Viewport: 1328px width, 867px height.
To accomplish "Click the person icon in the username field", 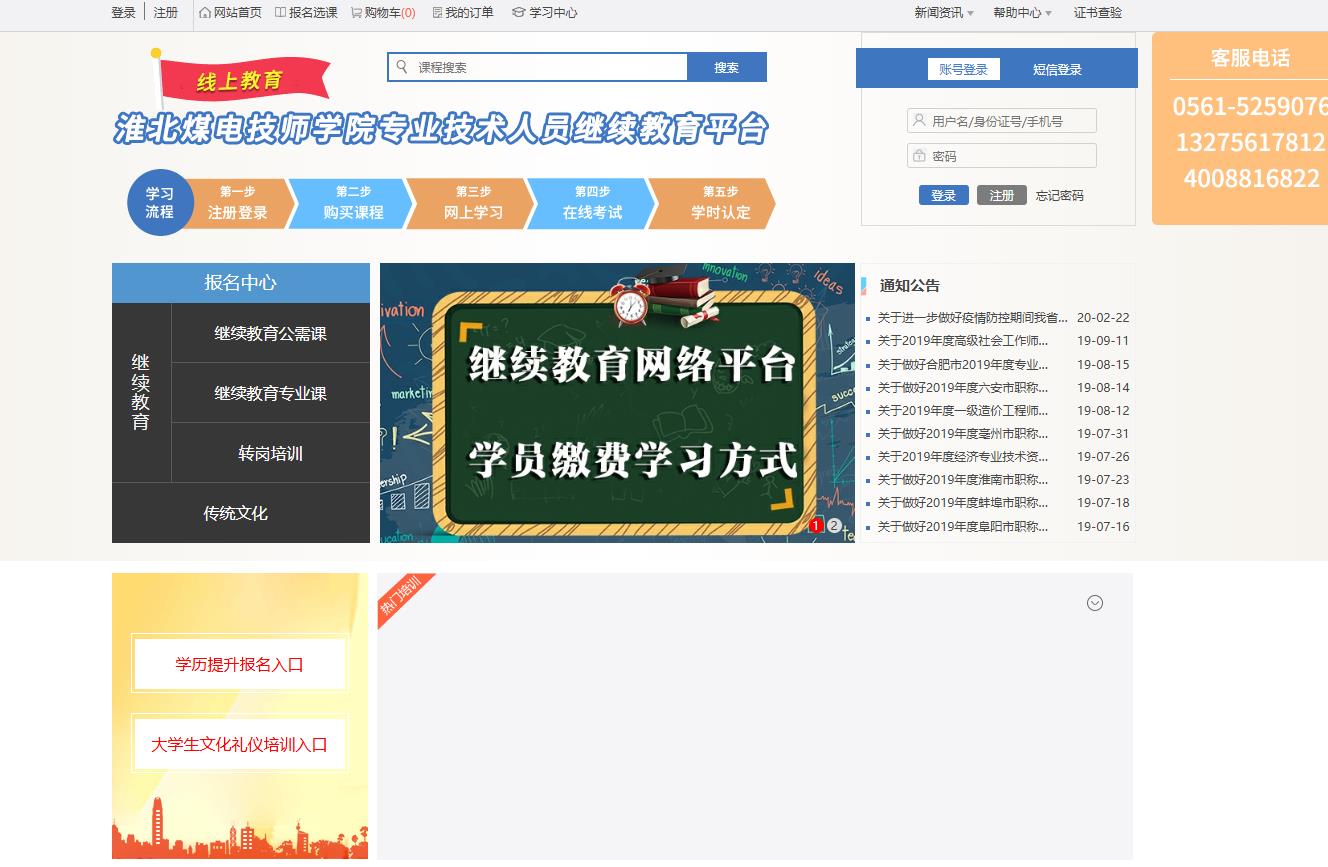I will click(x=918, y=120).
